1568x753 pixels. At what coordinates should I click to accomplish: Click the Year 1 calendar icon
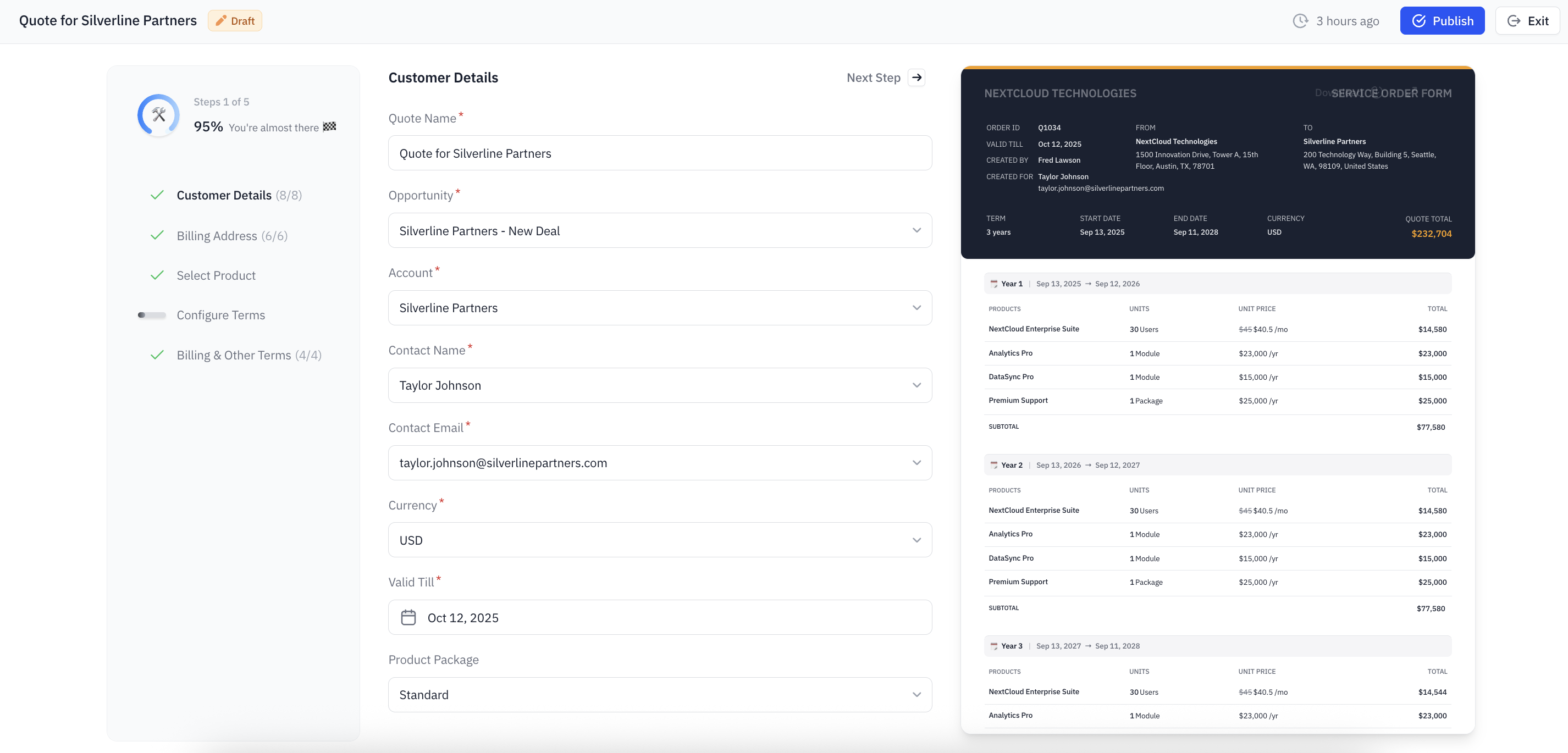click(x=994, y=284)
